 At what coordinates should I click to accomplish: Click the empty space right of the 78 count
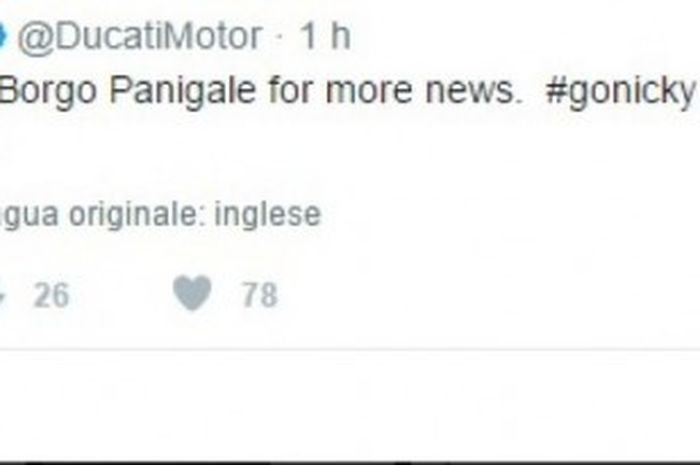(487, 295)
